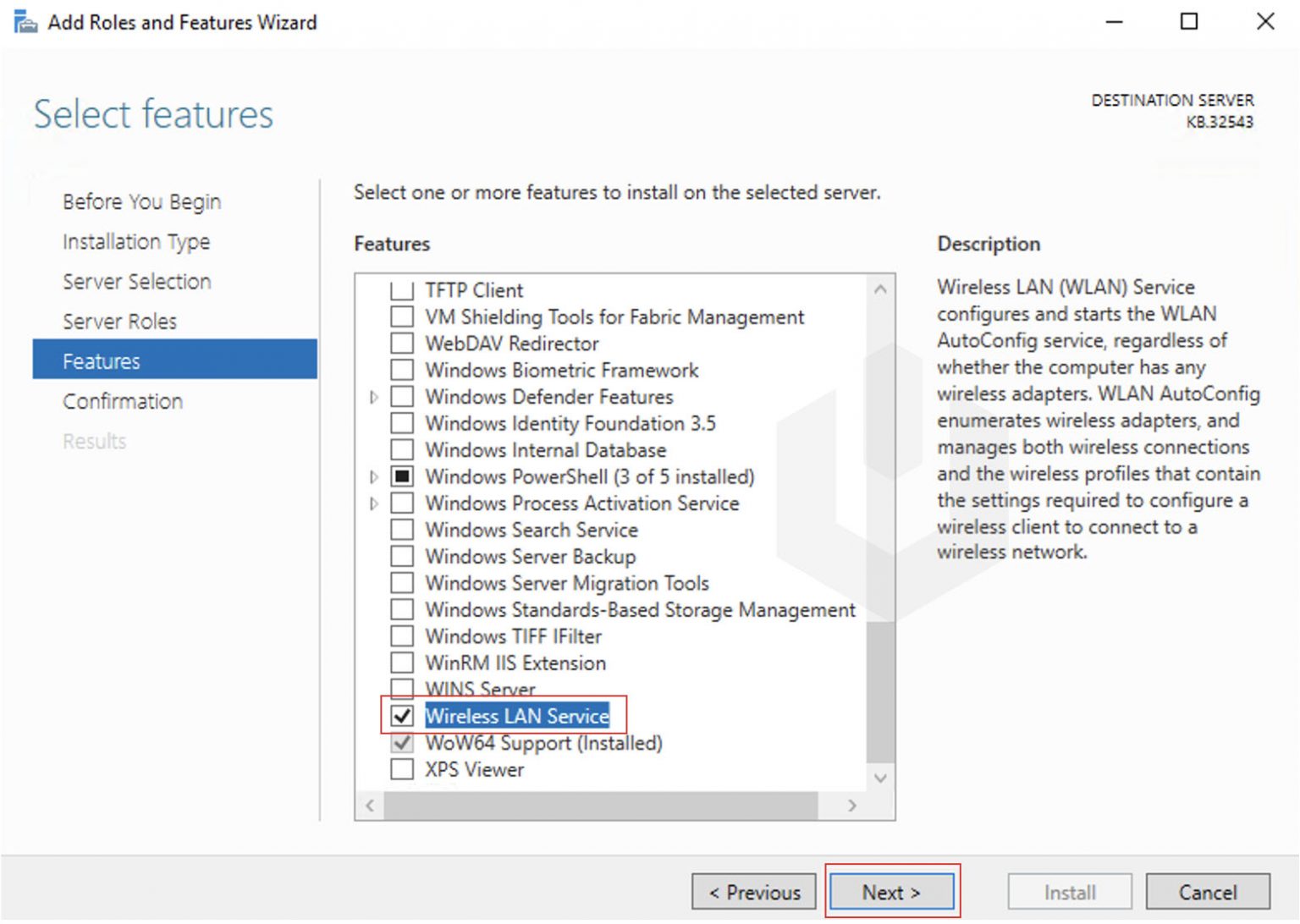Screen dimensions: 1300x924
Task: Check Windows Search Service
Action: (401, 529)
